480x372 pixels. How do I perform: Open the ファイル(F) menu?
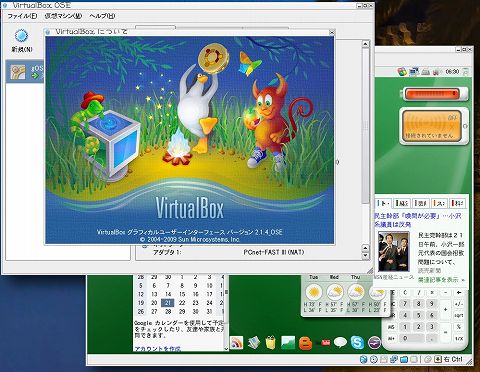(22, 16)
